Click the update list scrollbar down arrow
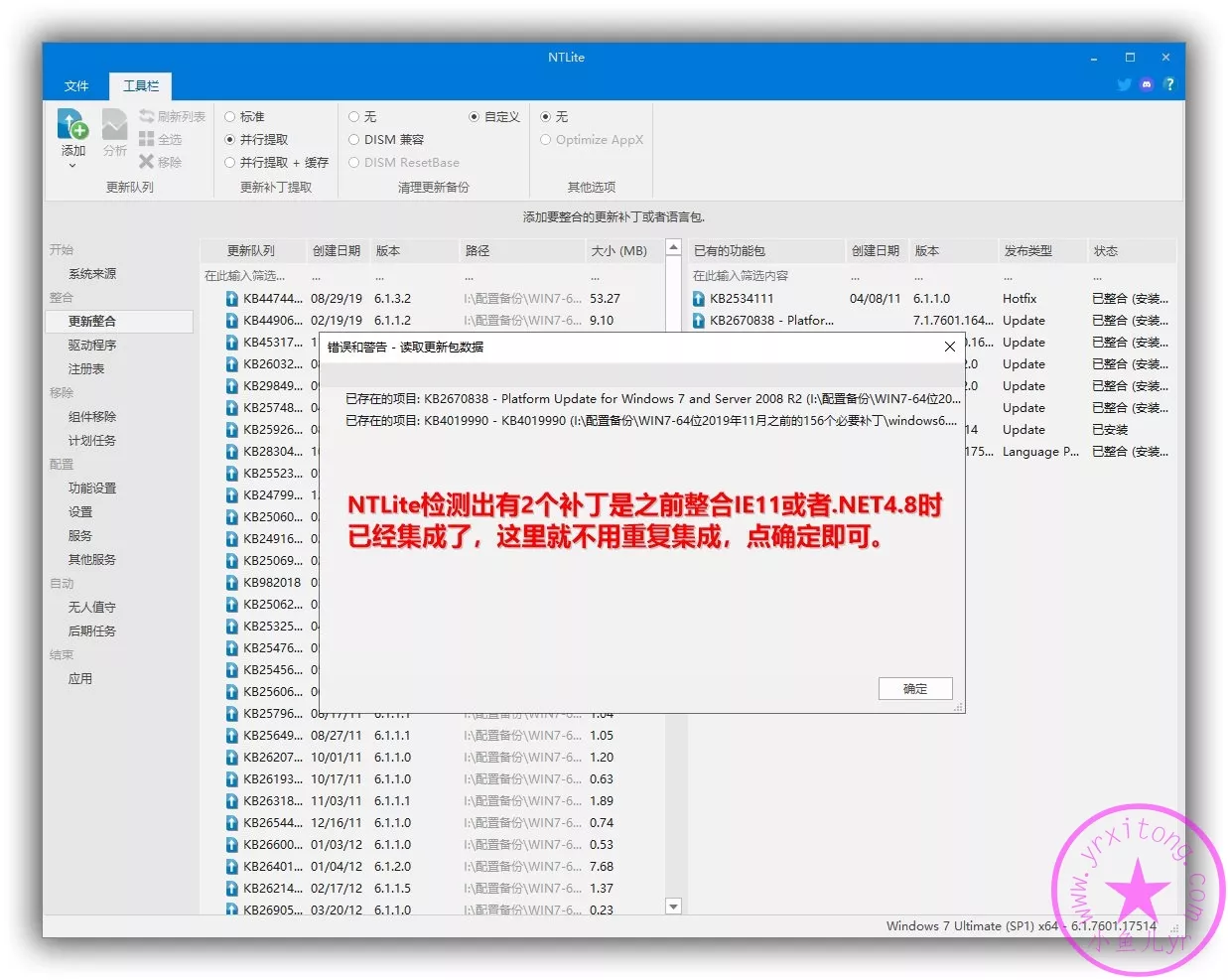The height and width of the screenshot is (980, 1228). [x=674, y=906]
